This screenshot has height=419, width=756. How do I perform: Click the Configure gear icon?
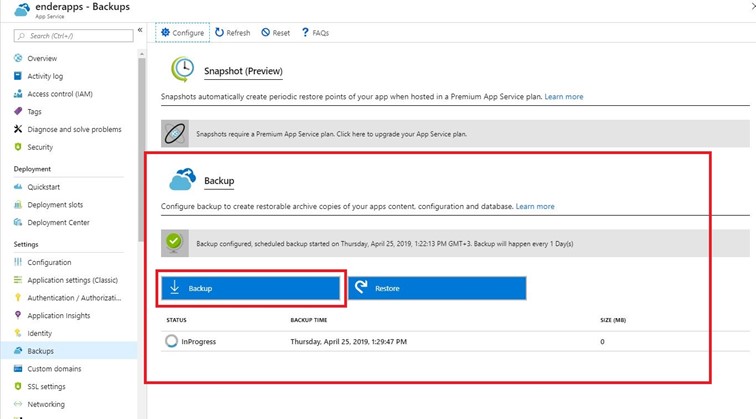coord(165,32)
